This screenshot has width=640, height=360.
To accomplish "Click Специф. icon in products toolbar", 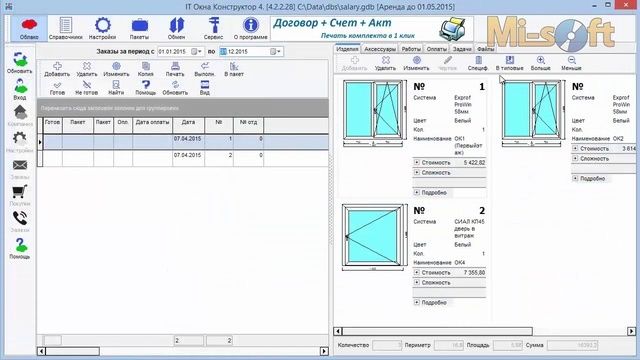I will pos(478,64).
